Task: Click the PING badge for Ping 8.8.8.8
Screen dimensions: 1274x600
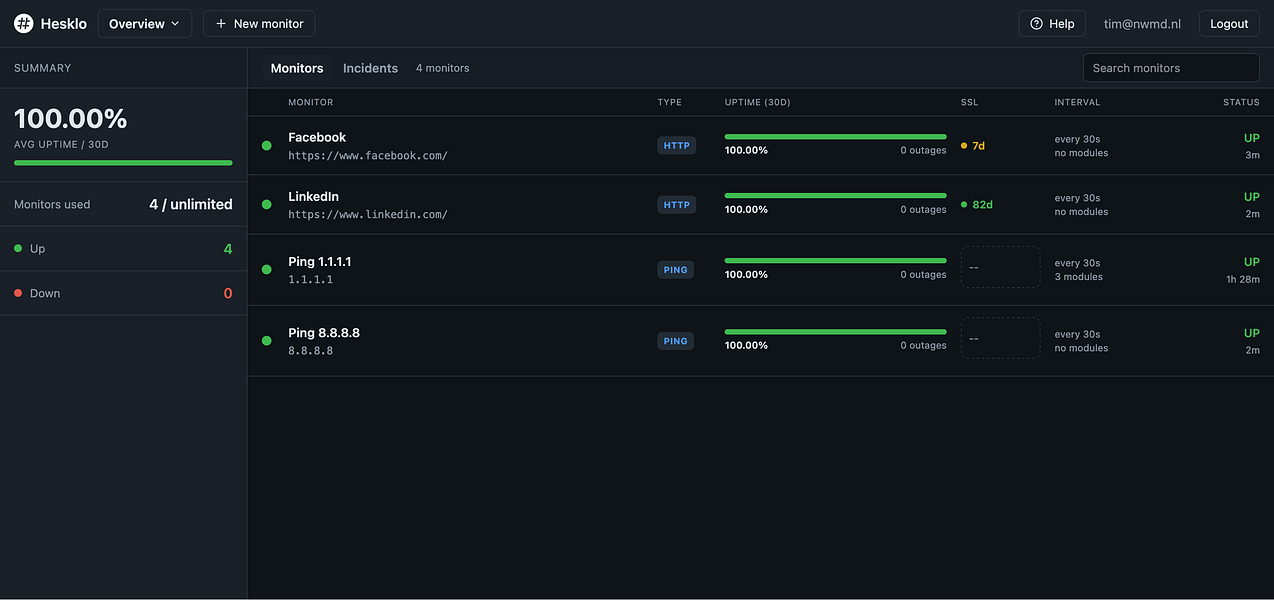Action: (x=676, y=341)
